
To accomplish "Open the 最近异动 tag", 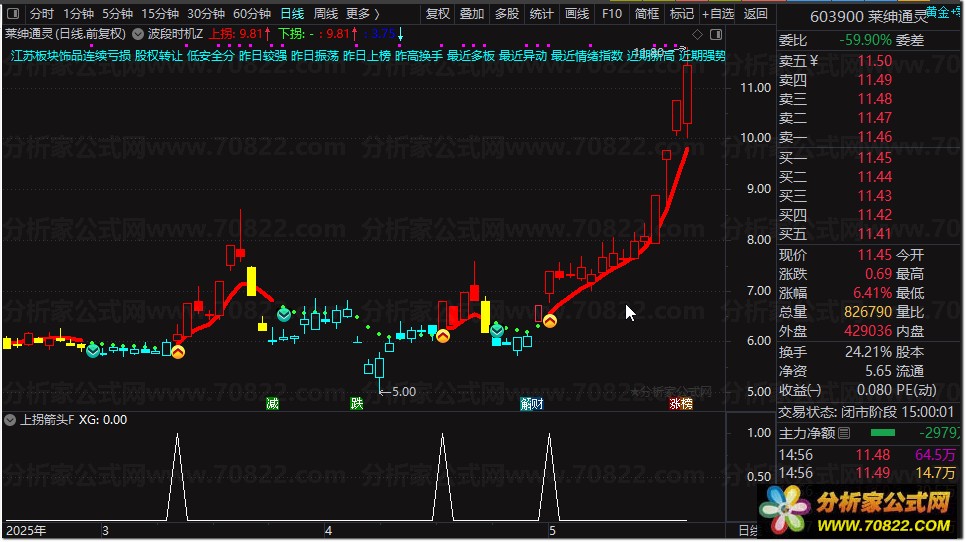I will point(523,55).
